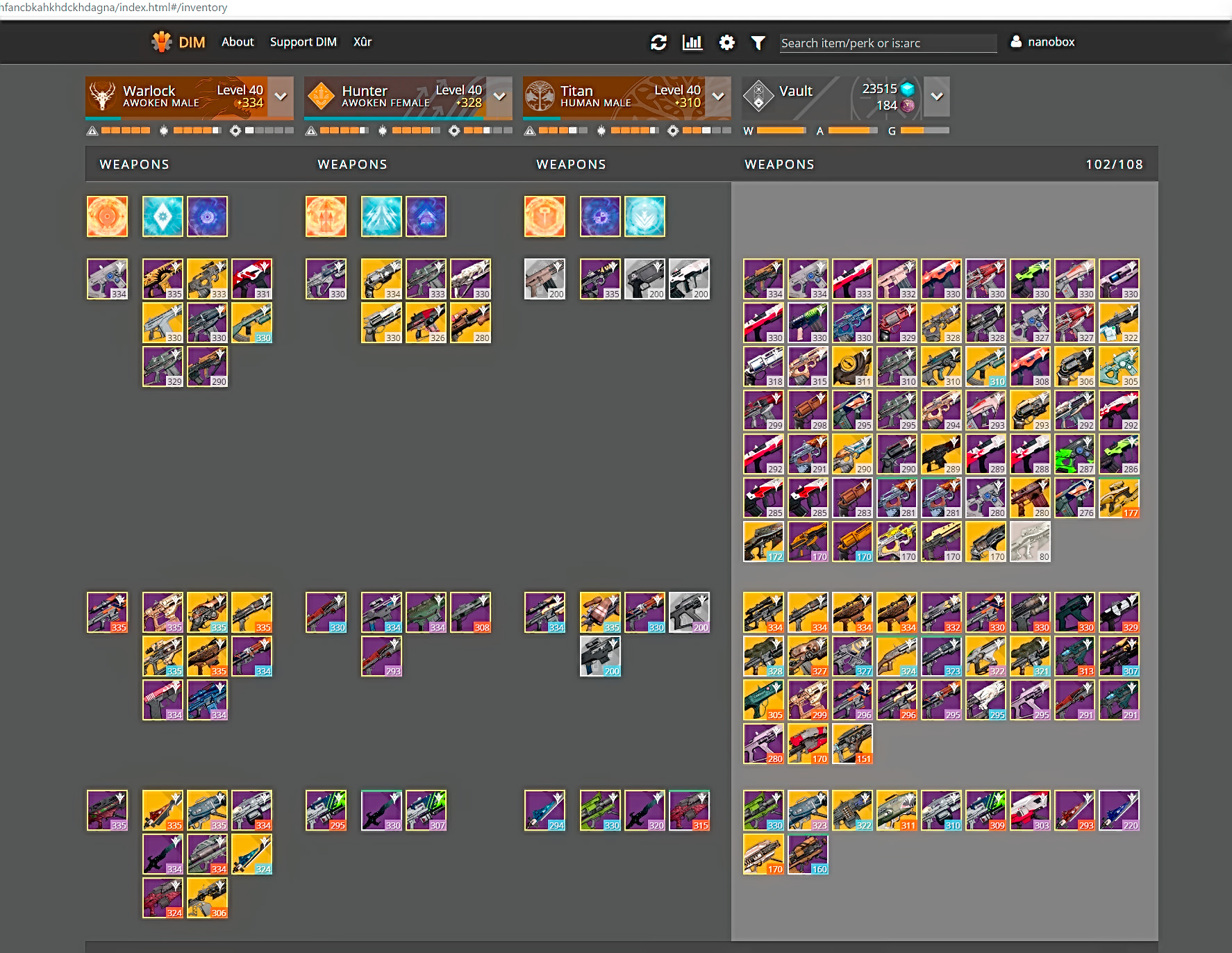This screenshot has width=1232, height=953.
Task: Click the Vault A armor capacity bar
Action: [854, 131]
